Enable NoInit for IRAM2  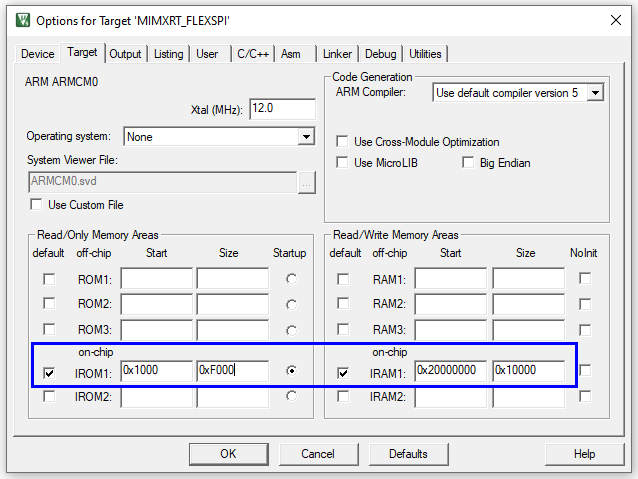[585, 396]
